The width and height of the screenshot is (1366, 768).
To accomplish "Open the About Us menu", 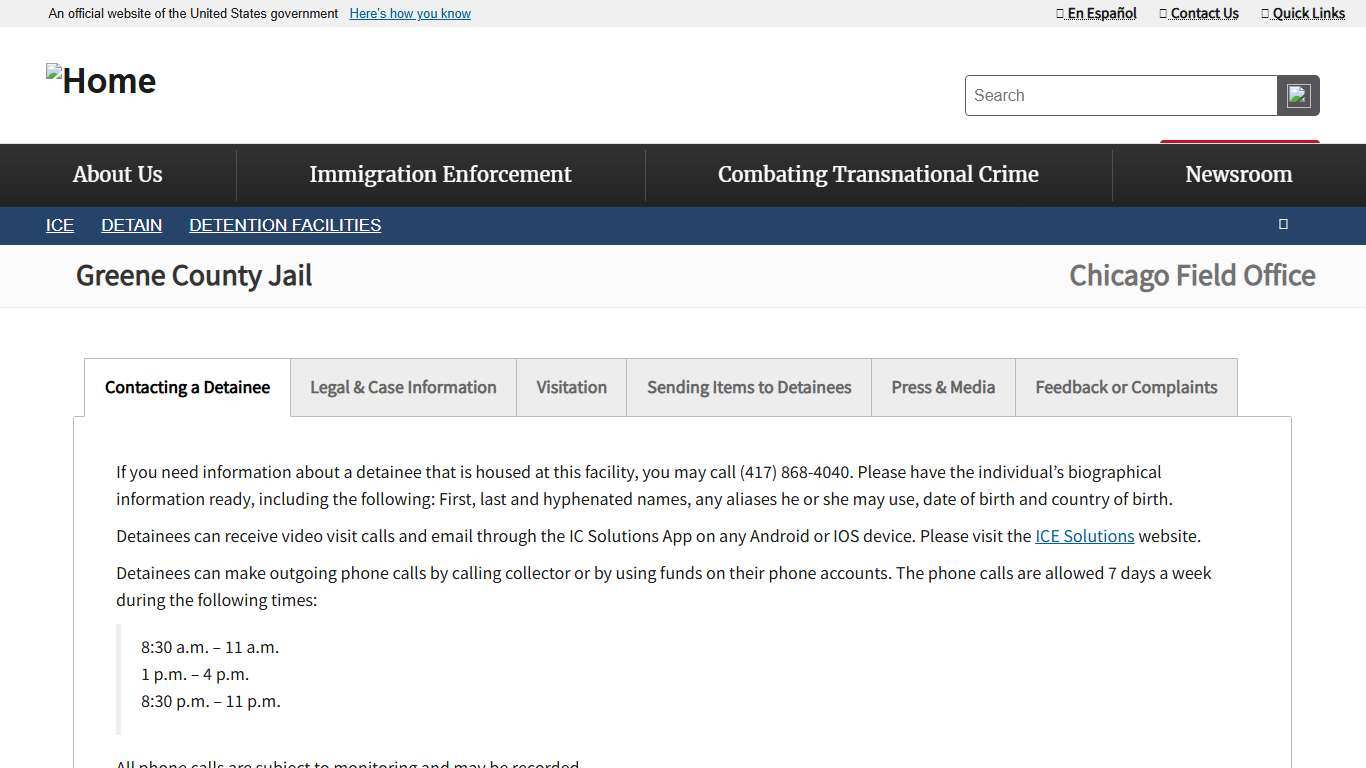I will point(117,174).
